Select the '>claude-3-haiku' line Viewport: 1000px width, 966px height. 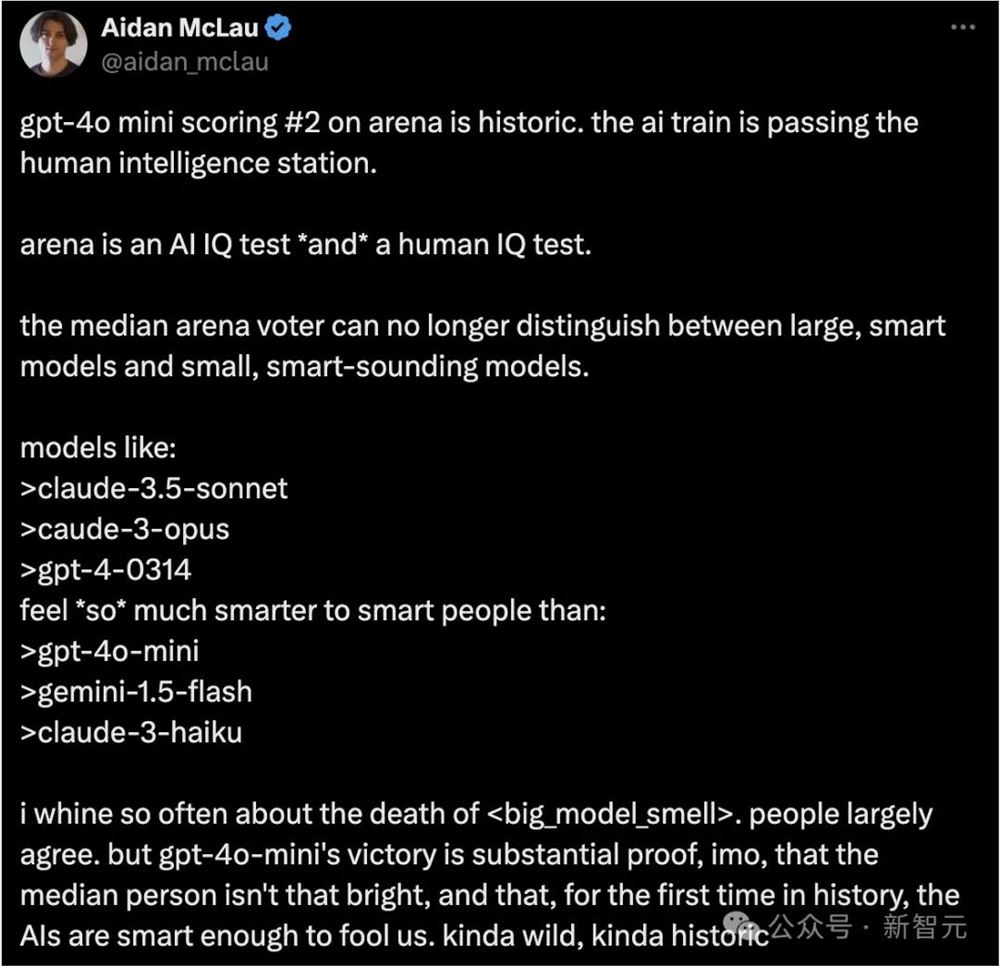click(x=130, y=732)
